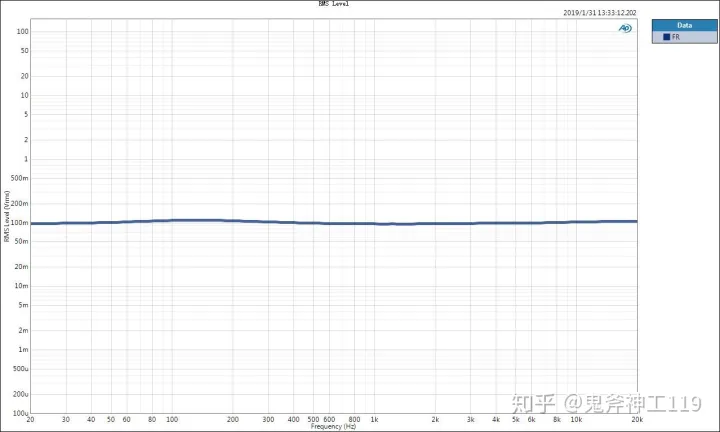This screenshot has height=432, width=720.
Task: Click the 800 tick label on frequency axis
Action: click(x=354, y=420)
